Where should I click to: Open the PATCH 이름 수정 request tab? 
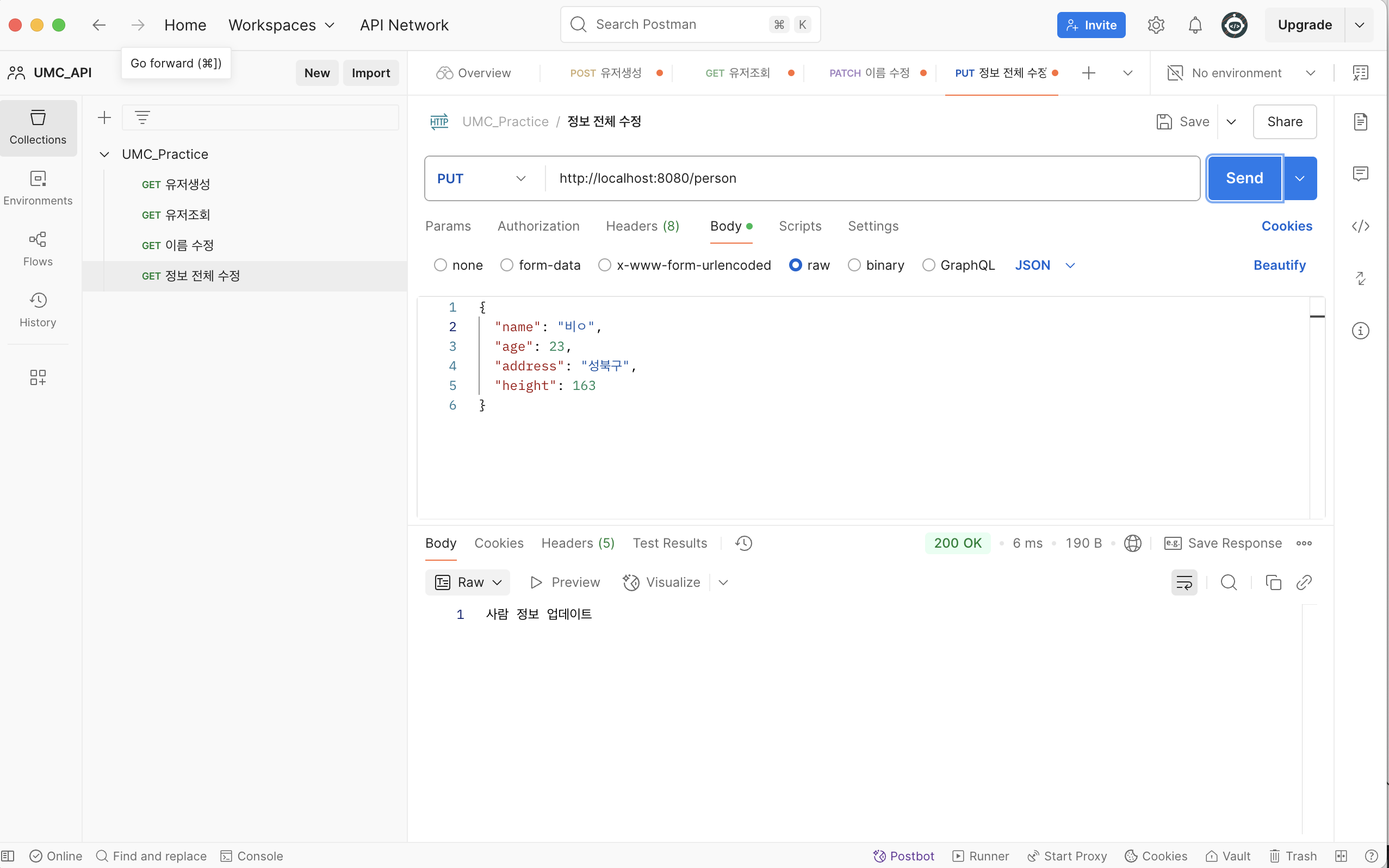870,73
